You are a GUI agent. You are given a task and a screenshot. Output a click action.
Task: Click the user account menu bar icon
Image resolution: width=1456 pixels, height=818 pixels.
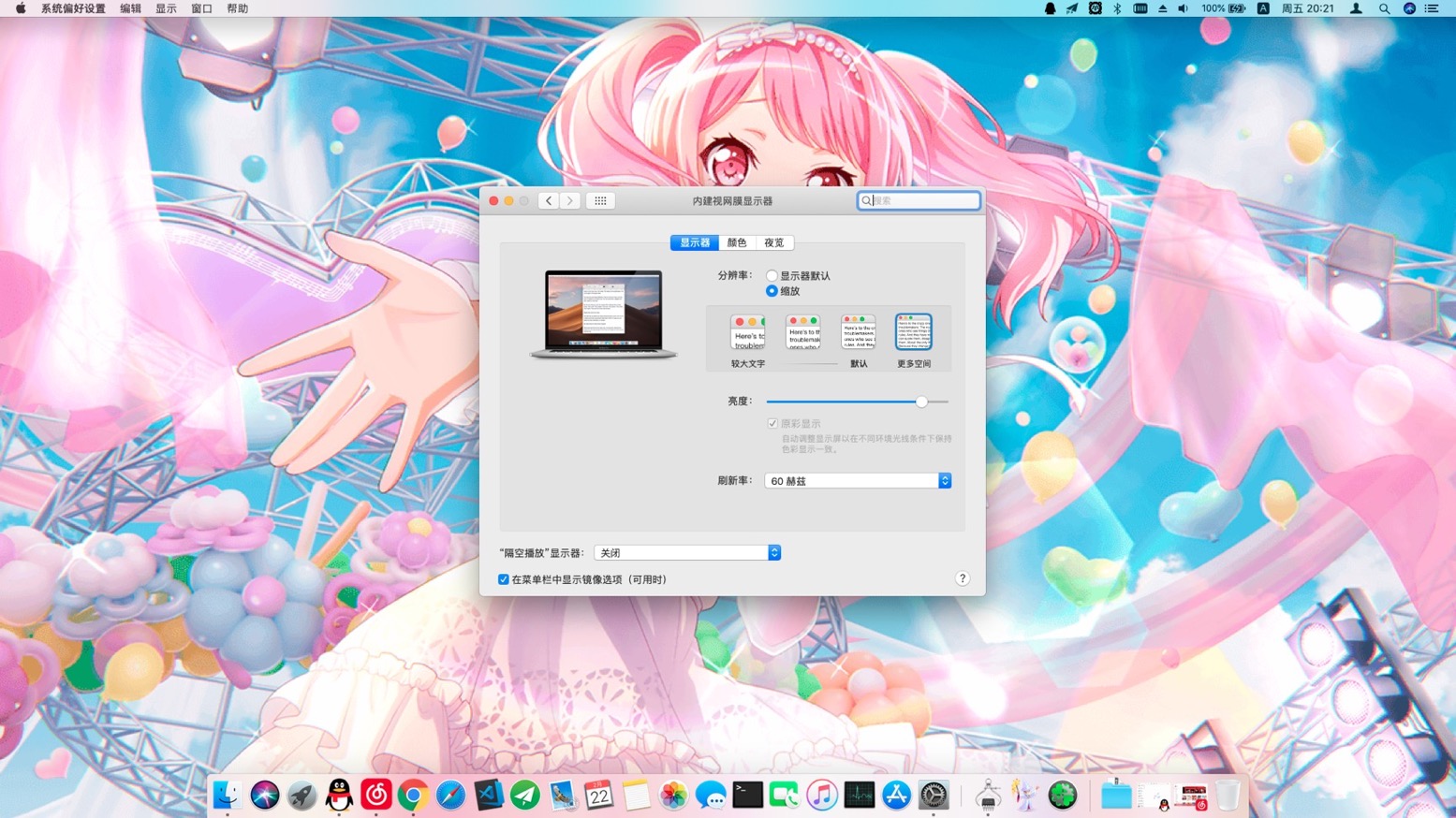click(x=1356, y=8)
